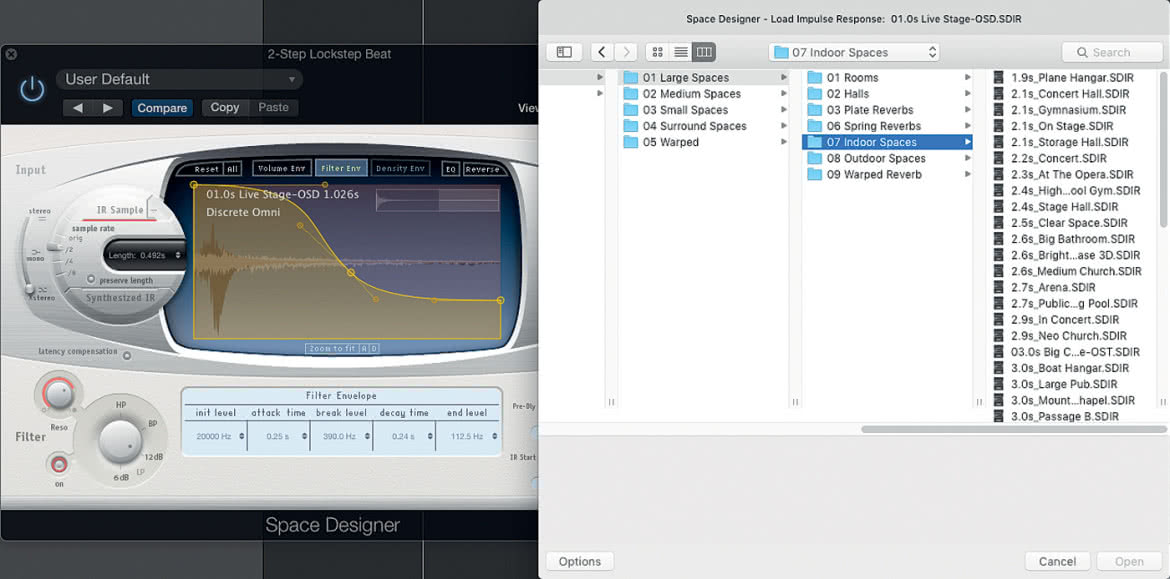The image size is (1170, 579).
Task: Open the Options button in dialog
Action: point(580,561)
